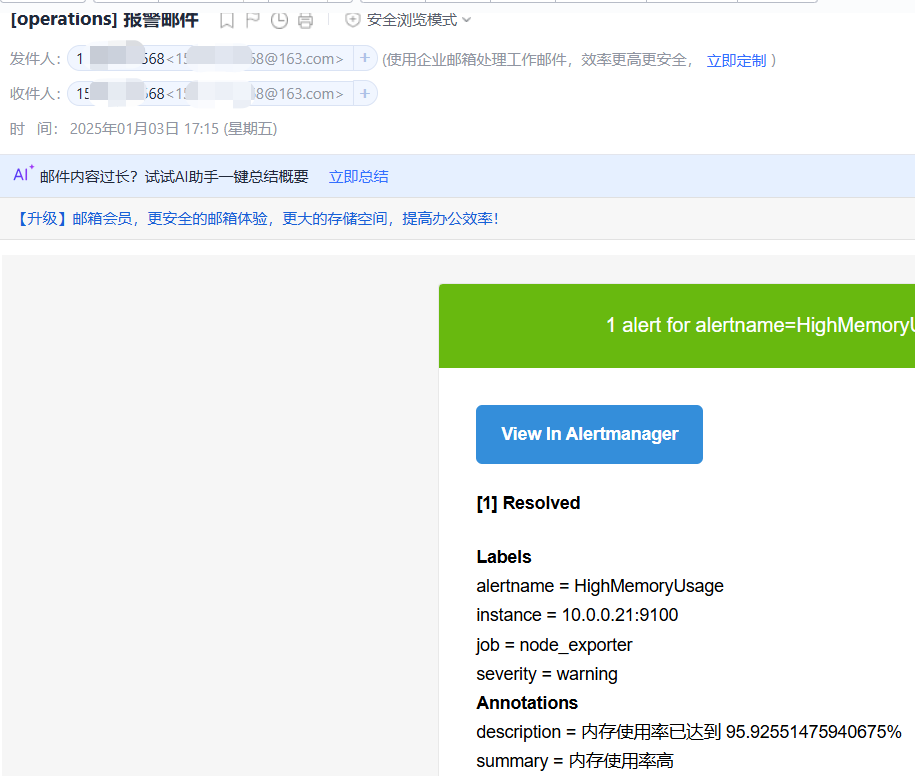
Task: Click the AI assistant icon
Action: pos(23,175)
